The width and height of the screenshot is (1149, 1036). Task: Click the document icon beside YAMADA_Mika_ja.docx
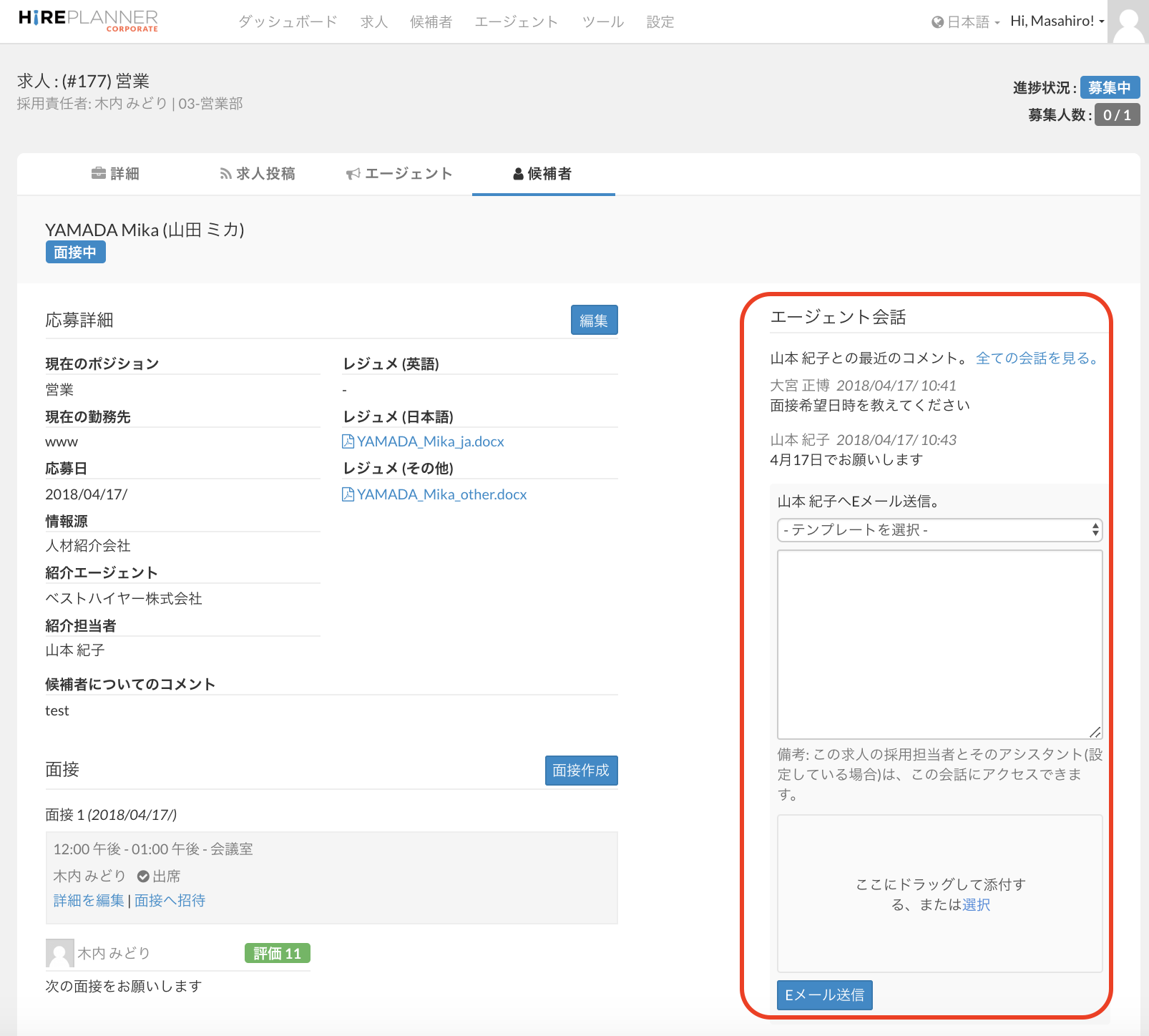click(348, 441)
